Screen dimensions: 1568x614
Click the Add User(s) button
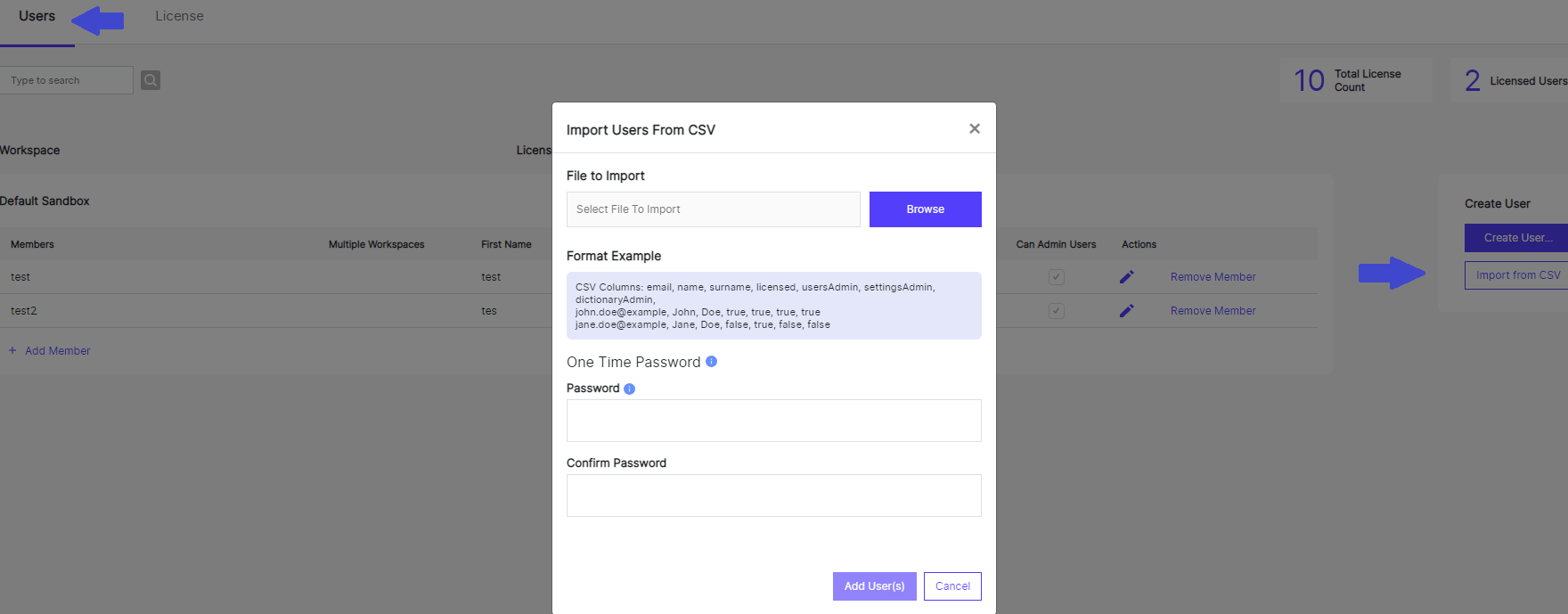point(875,586)
